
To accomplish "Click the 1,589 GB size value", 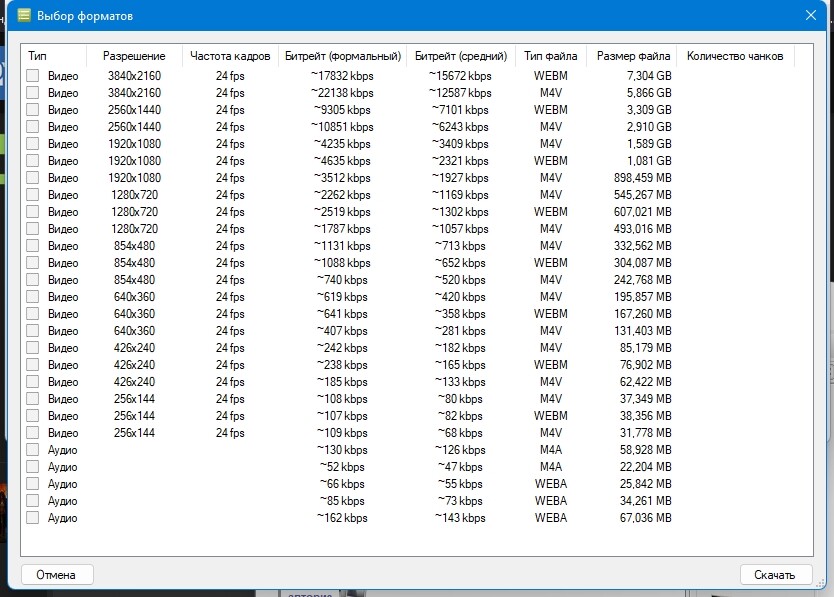I will pos(649,144).
